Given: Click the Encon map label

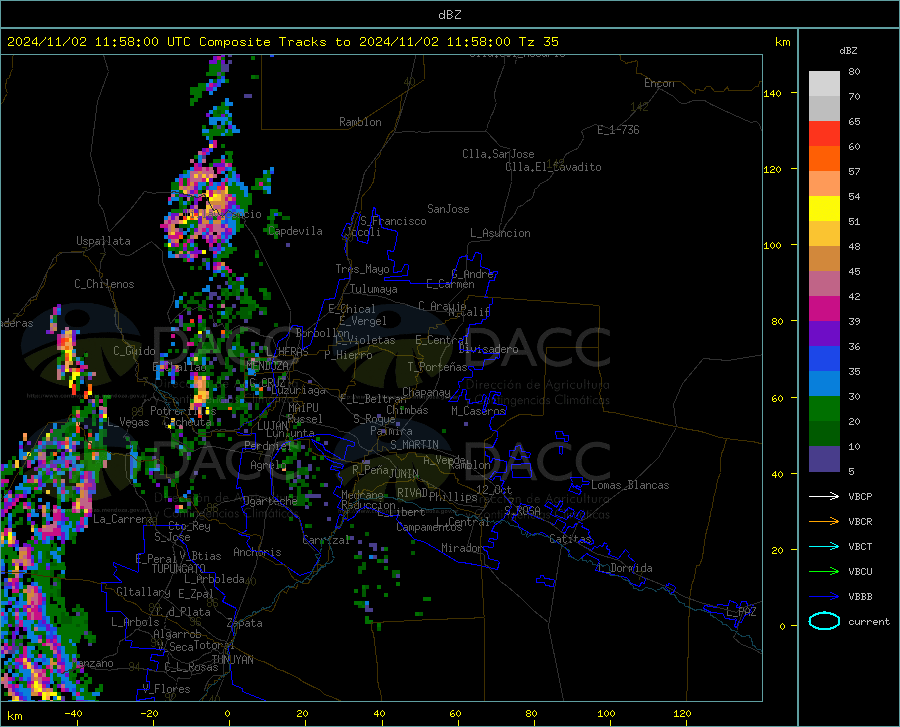Looking at the screenshot, I should click(x=659, y=83).
